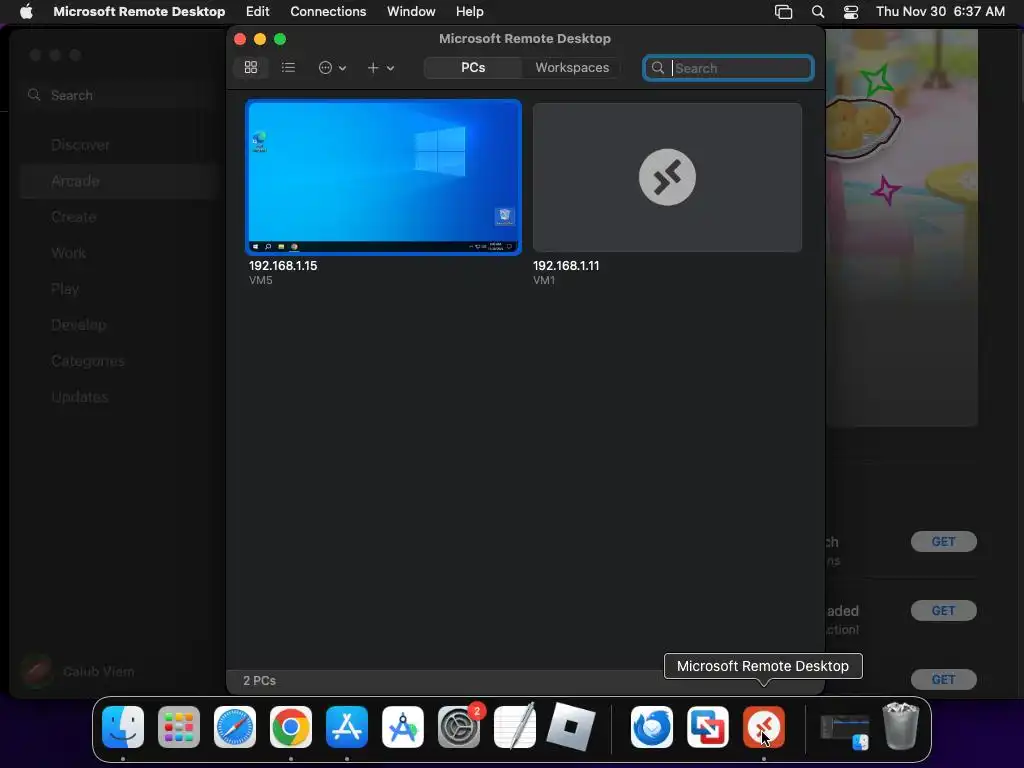Viewport: 1024px width, 768px height.
Task: Switch to grid view in Remote Desktop toolbar
Action: coord(251,68)
